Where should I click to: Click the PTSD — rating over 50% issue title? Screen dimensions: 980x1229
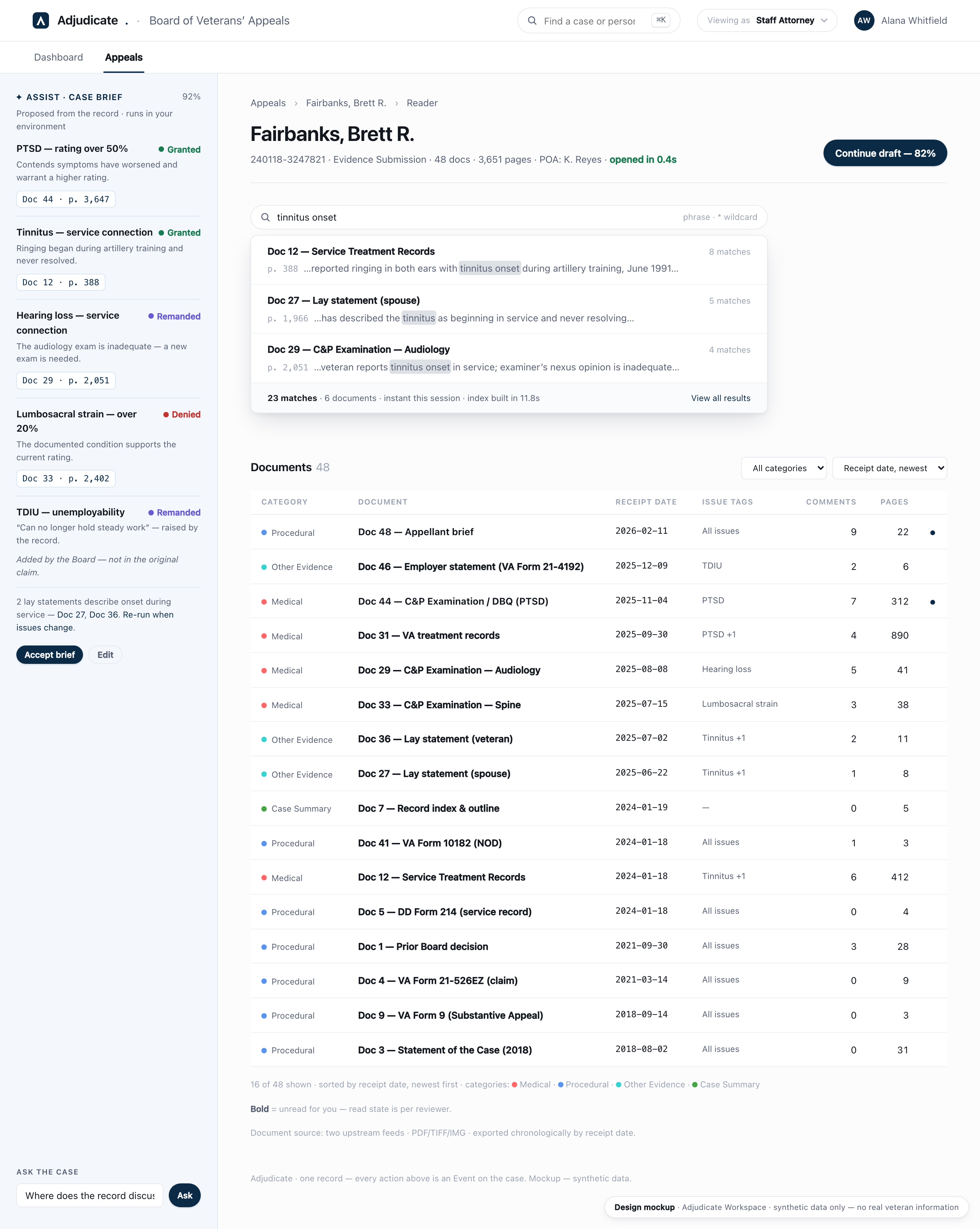(x=72, y=148)
